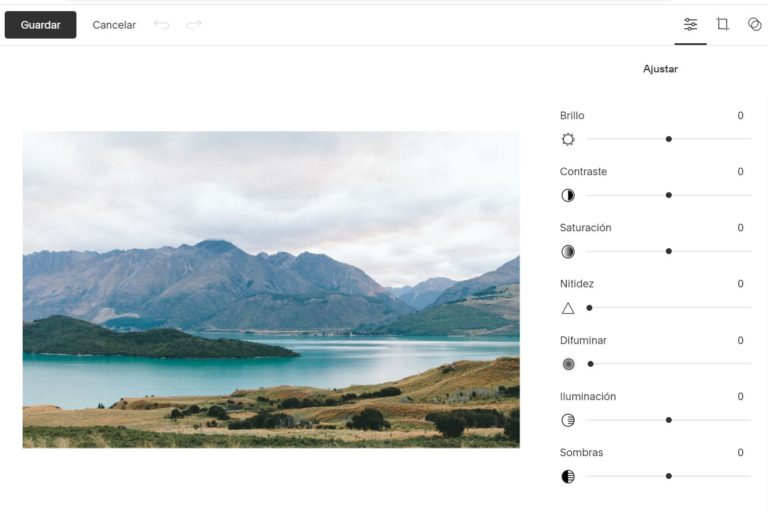Click the Contraste half-circle icon

pos(568,196)
